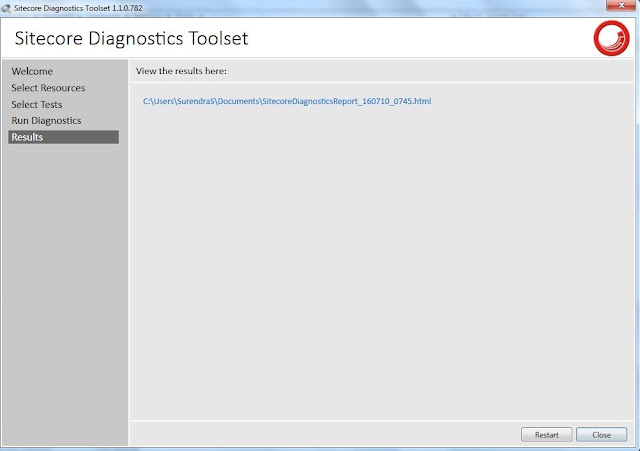
Task: Click the app icon in title bar
Action: [x=6, y=8]
